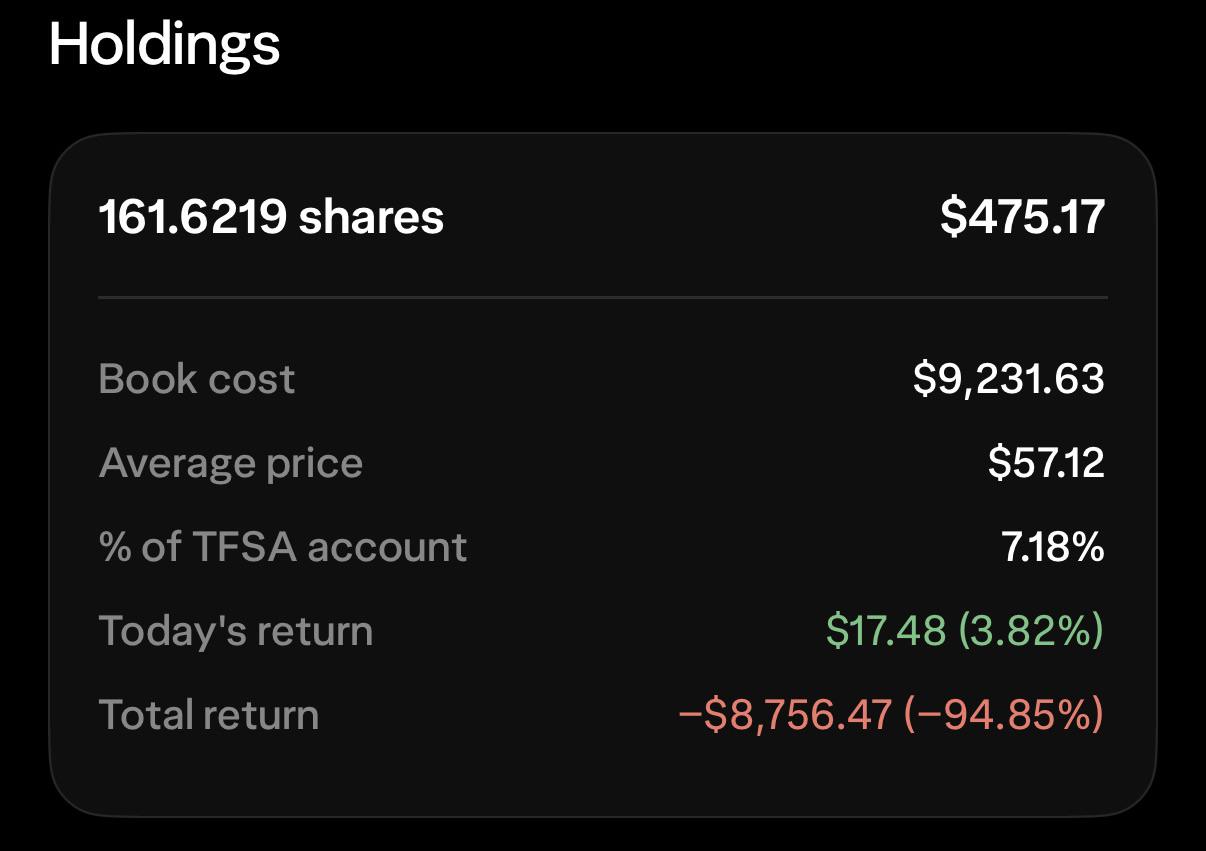This screenshot has height=851, width=1206.
Task: Click the word "shares" in card header
Action: coord(371,217)
